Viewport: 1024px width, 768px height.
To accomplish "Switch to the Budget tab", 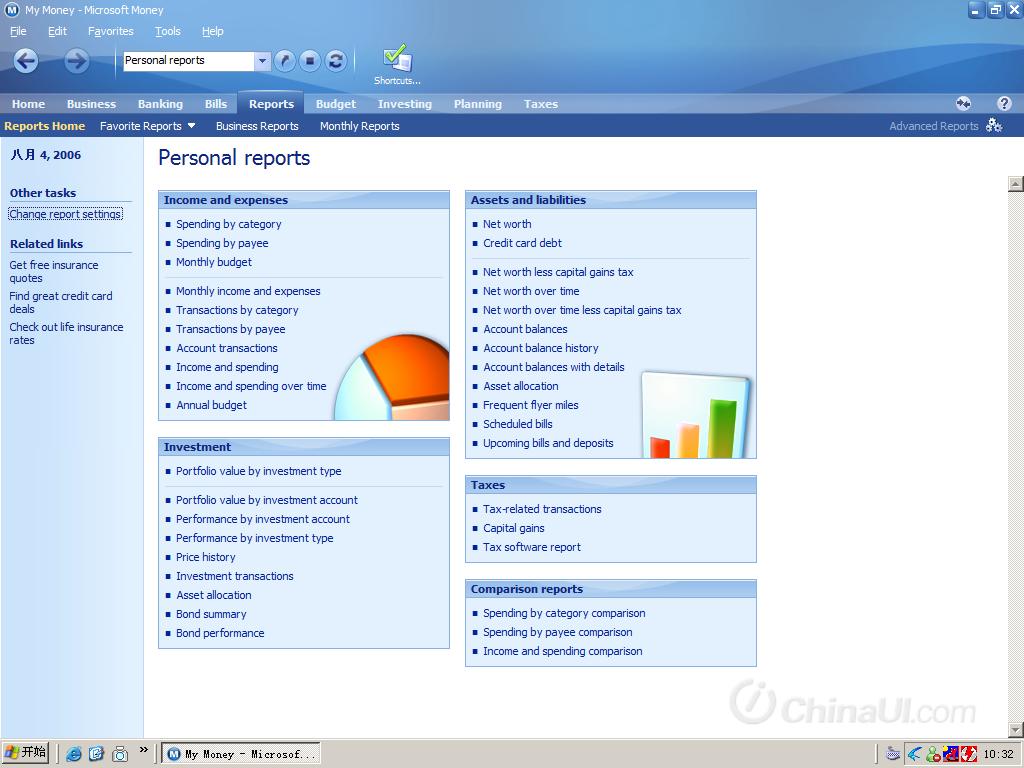I will tap(336, 104).
